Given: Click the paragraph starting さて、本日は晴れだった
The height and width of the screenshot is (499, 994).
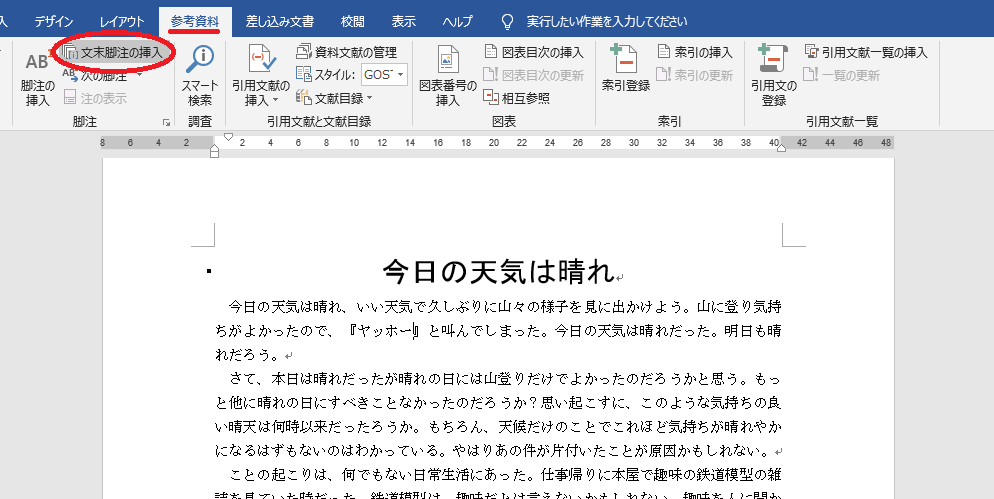Looking at the screenshot, I should [498, 415].
